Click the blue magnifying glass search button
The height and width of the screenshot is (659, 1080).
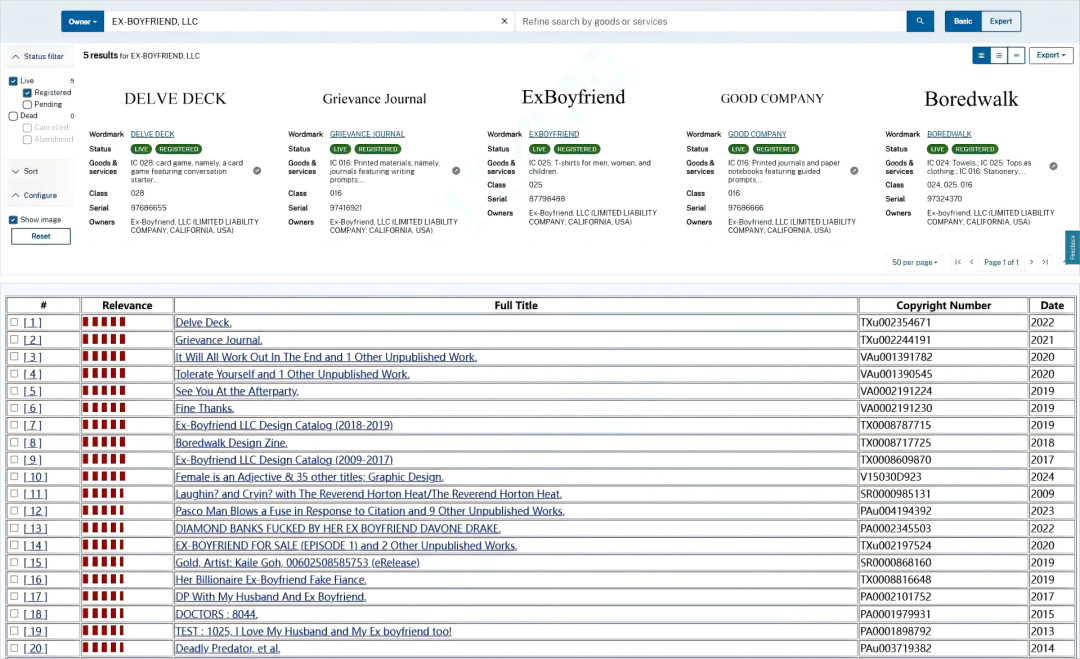[920, 21]
